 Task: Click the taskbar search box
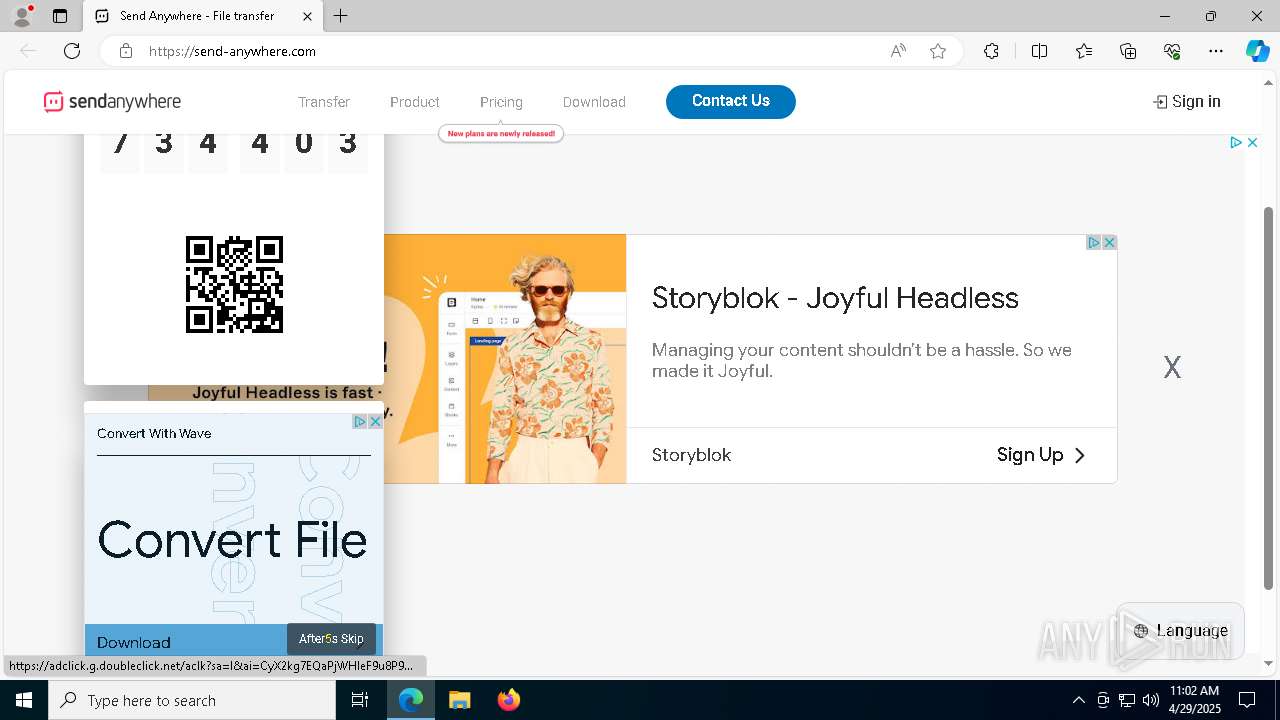(x=192, y=700)
